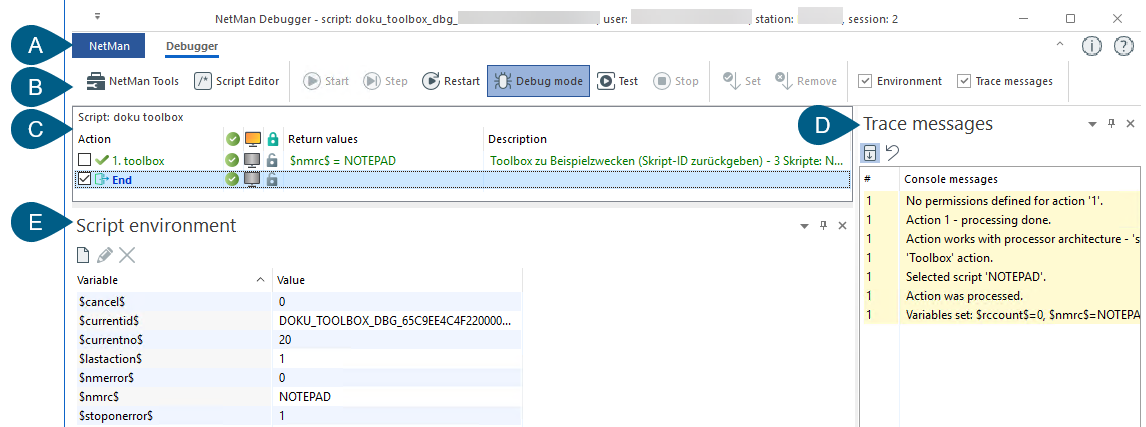Switch to the NetMan tab
Screen dimensions: 1146x427
coord(108,46)
